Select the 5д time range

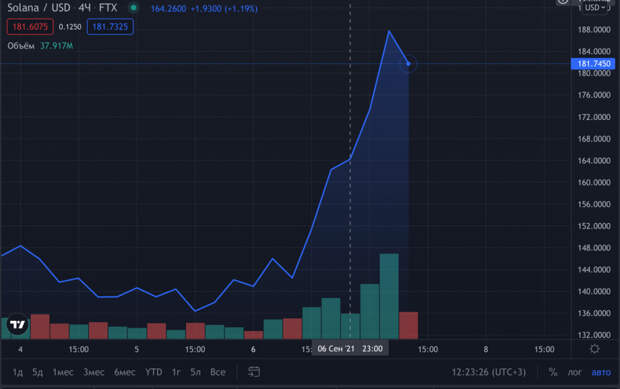(38, 372)
